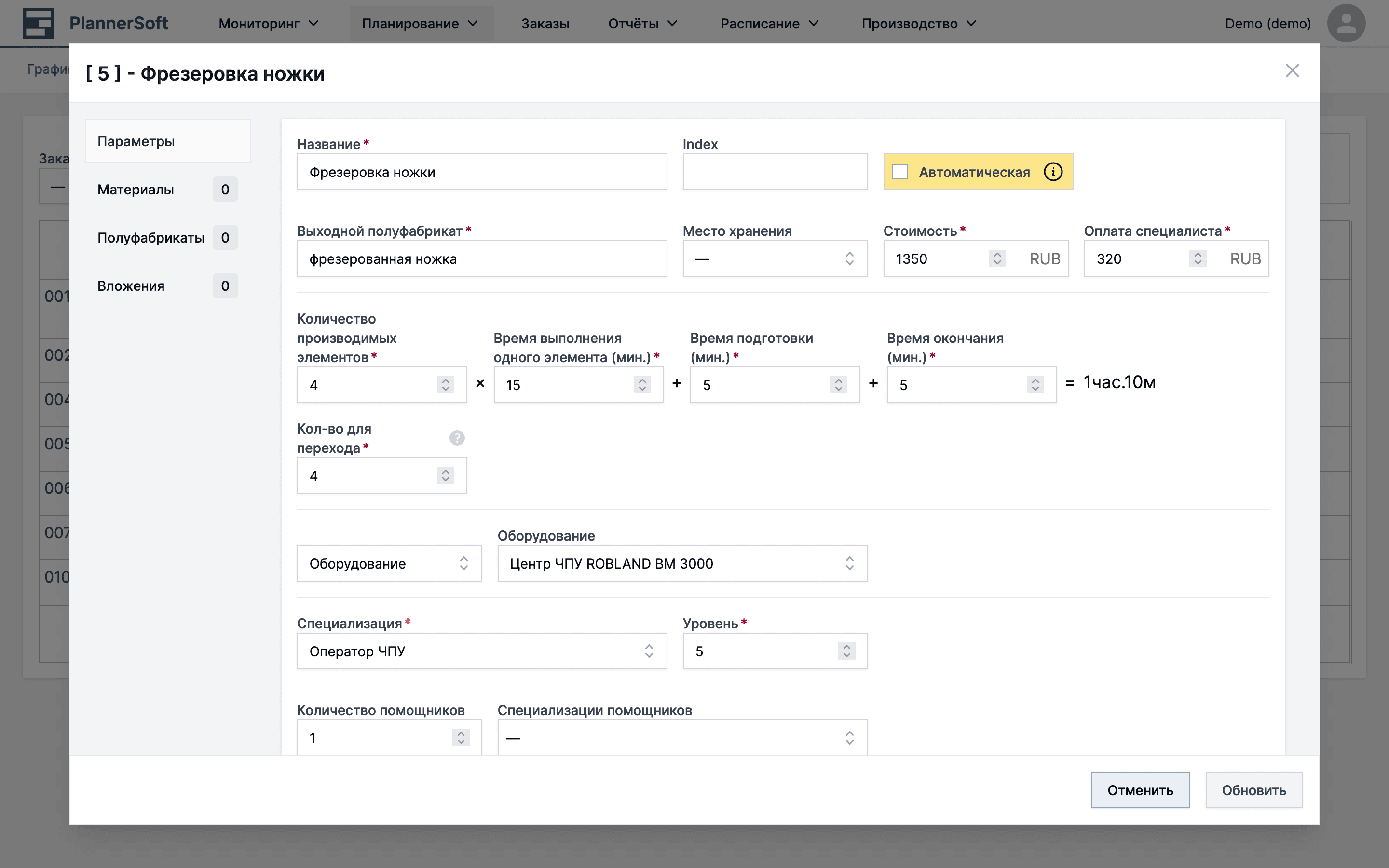Click the help question mark near Кол-во для перехода
Screen dimensions: 1389x868
[x=457, y=437]
